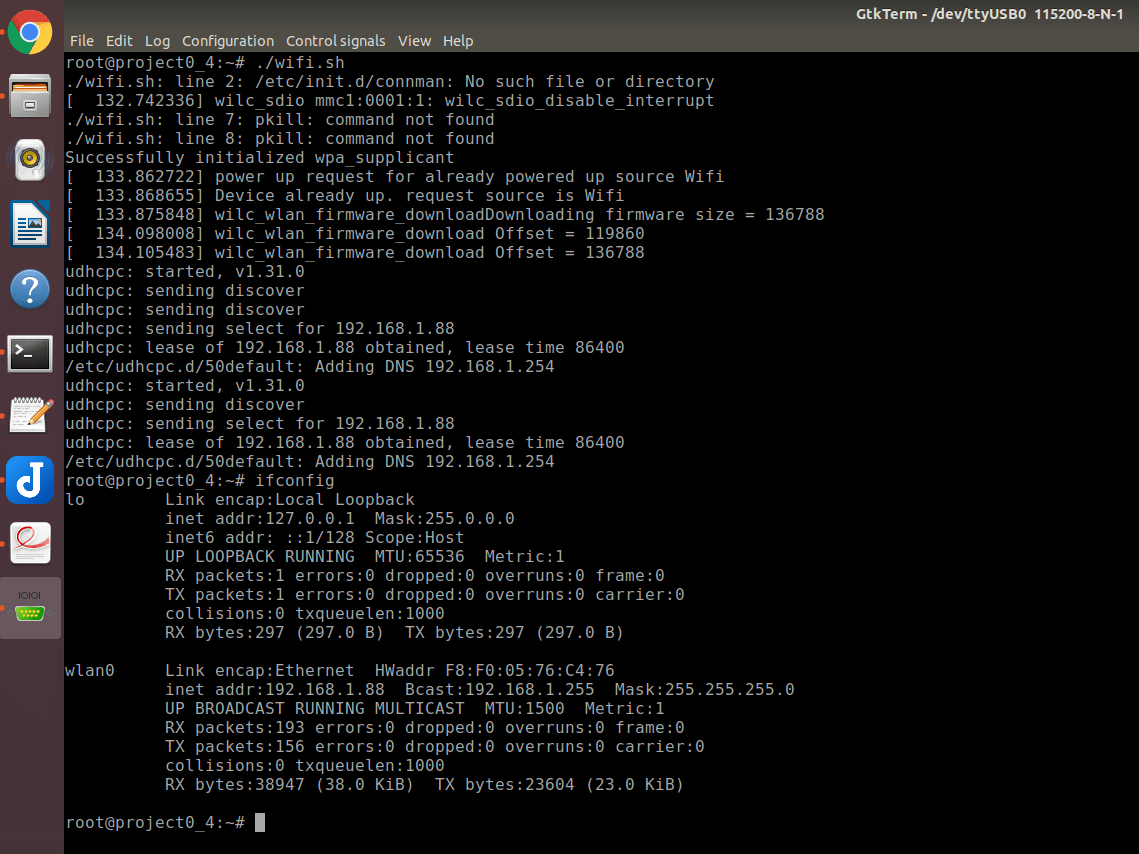Viewport: 1139px width, 854px height.
Task: Open the Help menu
Action: pos(458,41)
